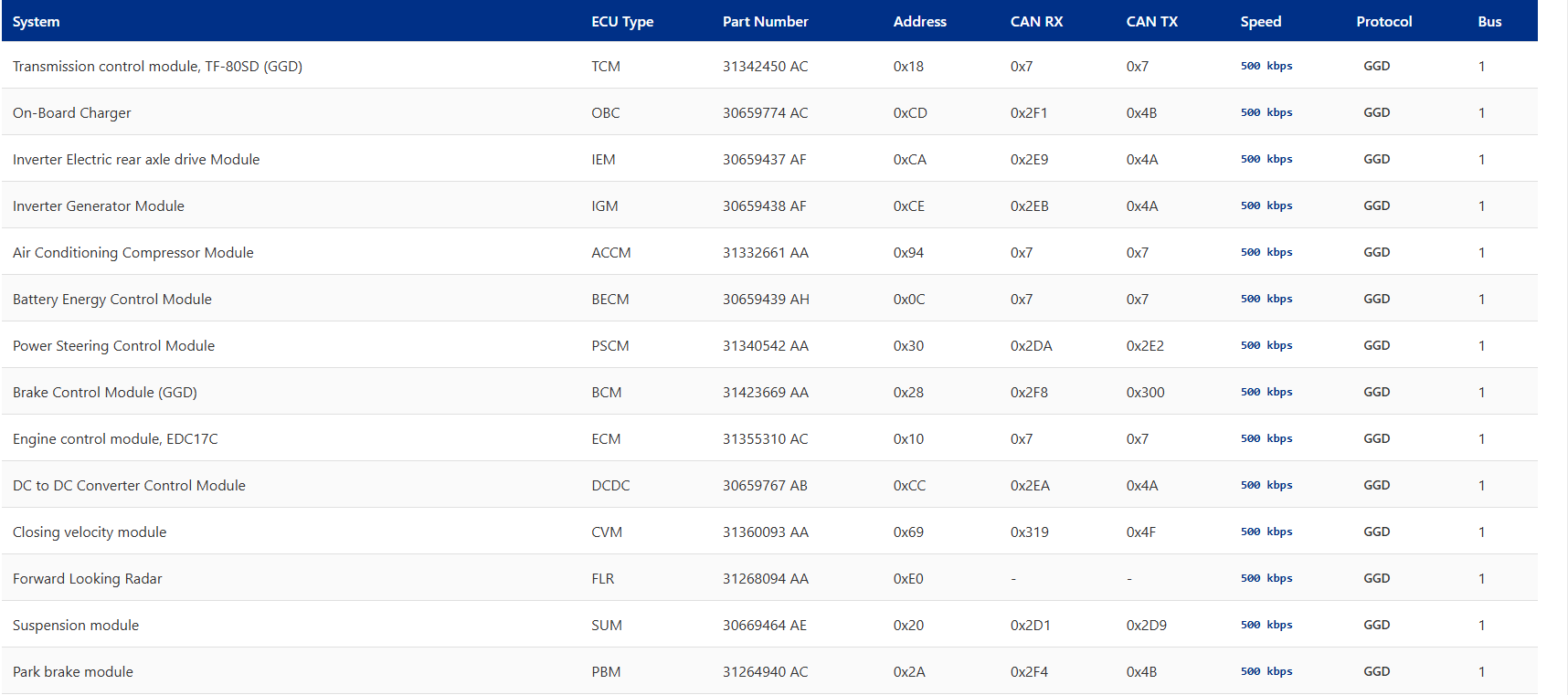Click GGD protocol in Park brake row
The height and width of the screenshot is (695, 1568).
[x=1376, y=672]
